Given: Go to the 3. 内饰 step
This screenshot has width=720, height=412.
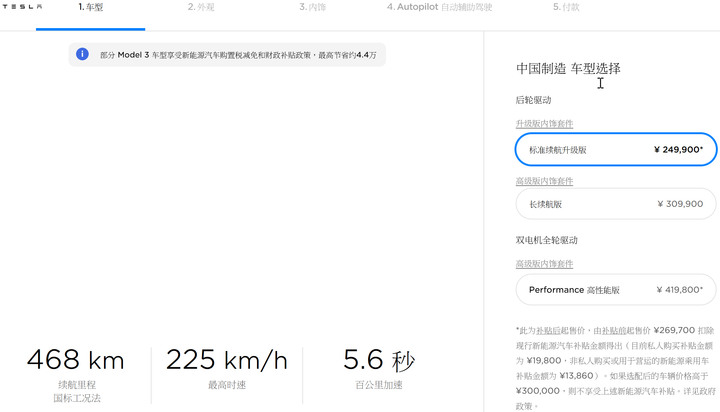Looking at the screenshot, I should [x=313, y=7].
